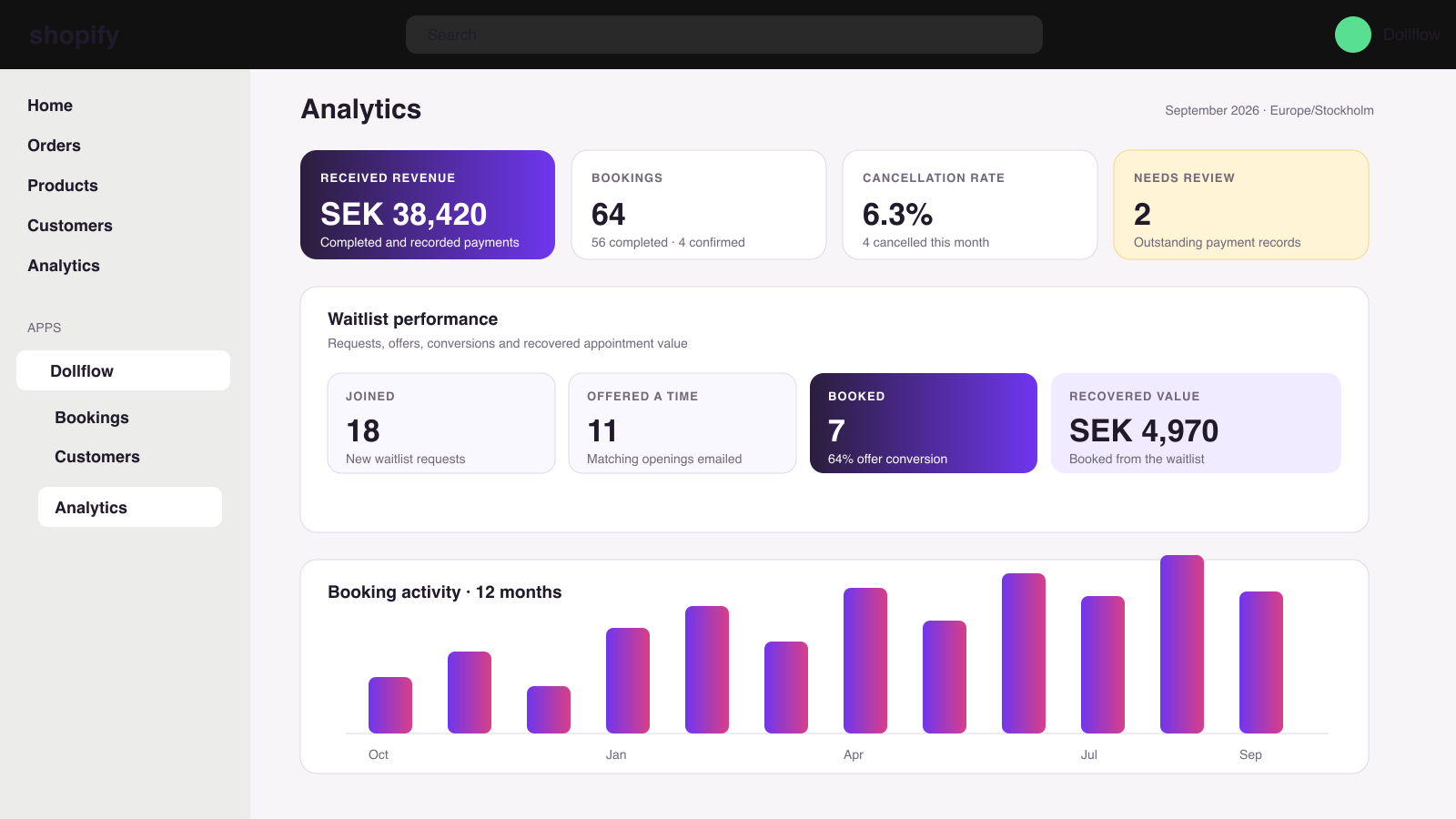Select the Dollflow app in the sidebar

point(123,370)
